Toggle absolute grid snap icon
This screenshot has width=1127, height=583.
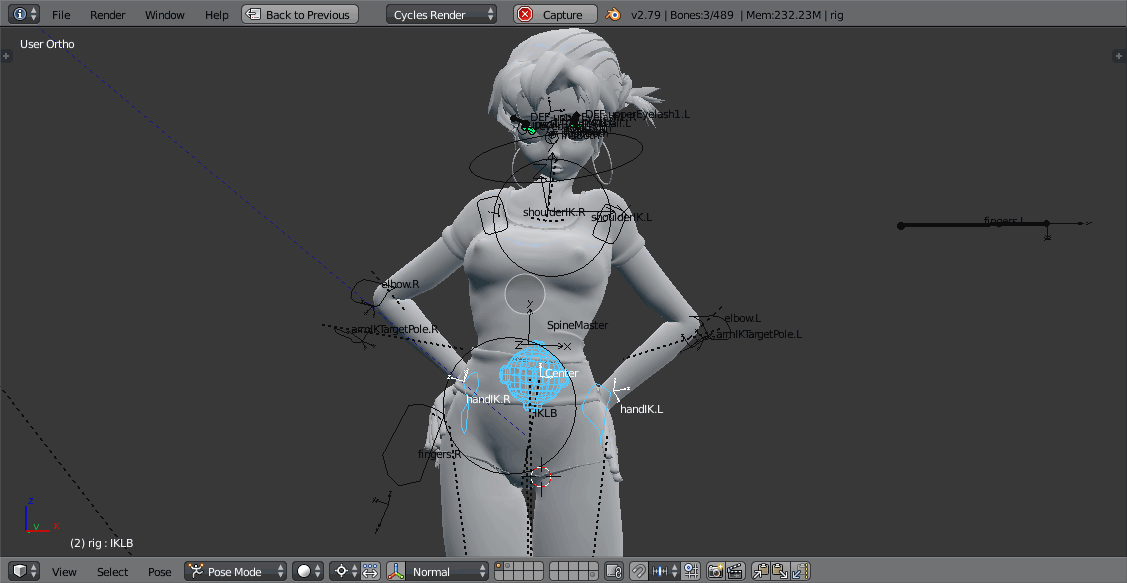coord(691,571)
